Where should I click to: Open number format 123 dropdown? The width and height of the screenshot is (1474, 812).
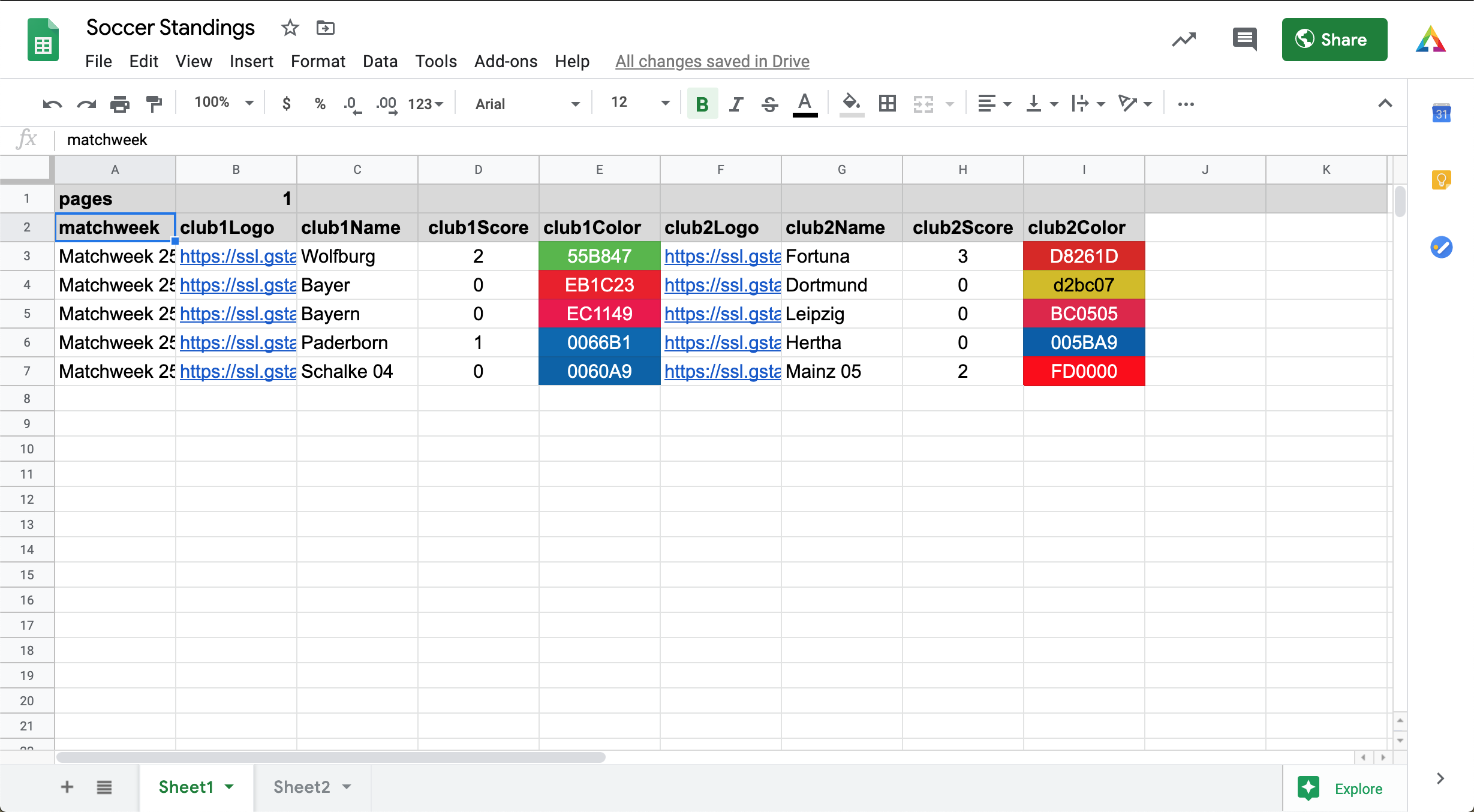pos(425,104)
